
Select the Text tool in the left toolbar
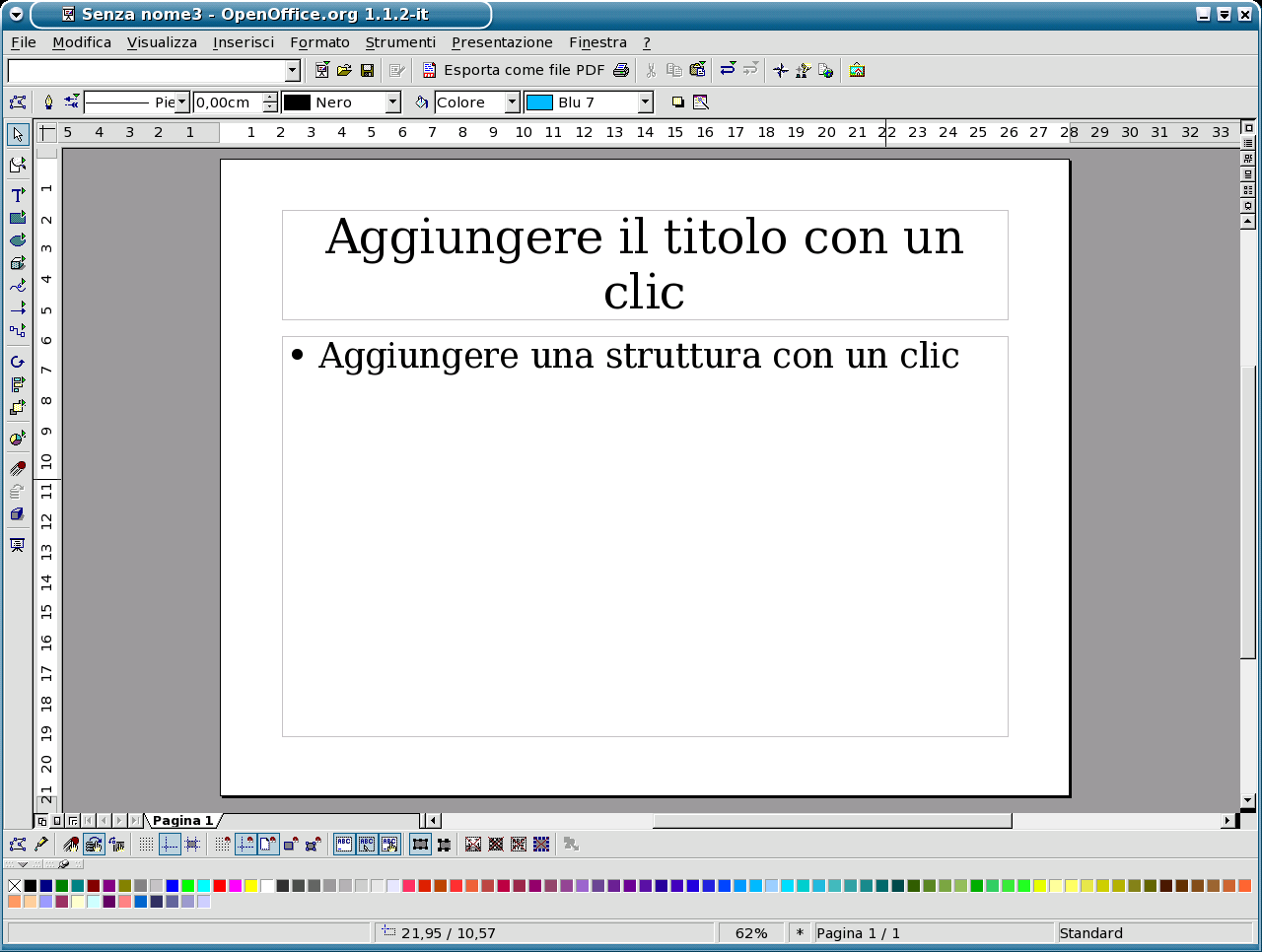pyautogui.click(x=18, y=195)
